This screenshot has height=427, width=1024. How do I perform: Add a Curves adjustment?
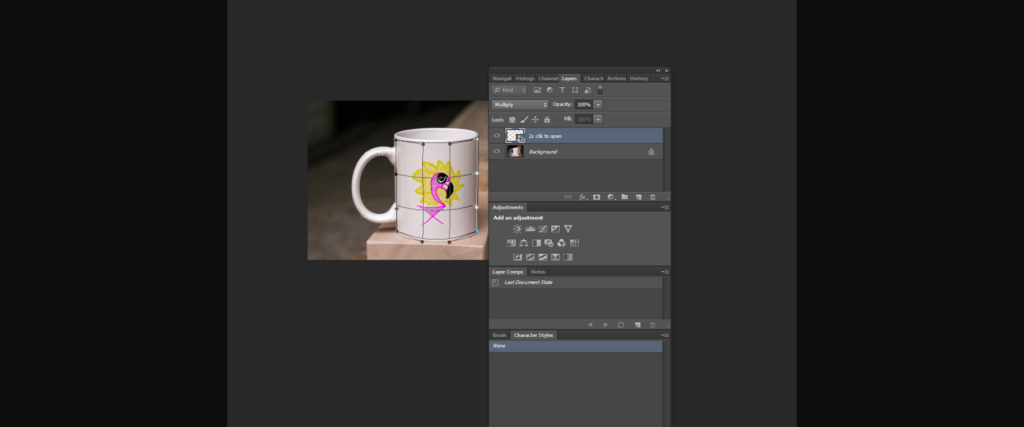(x=543, y=229)
